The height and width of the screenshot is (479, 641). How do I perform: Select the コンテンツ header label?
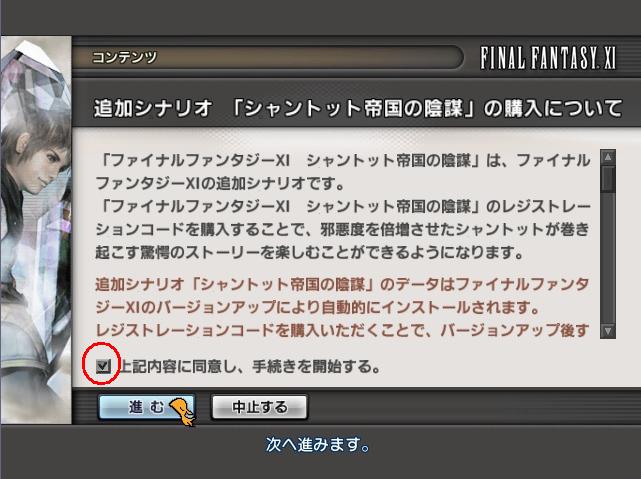tap(124, 57)
